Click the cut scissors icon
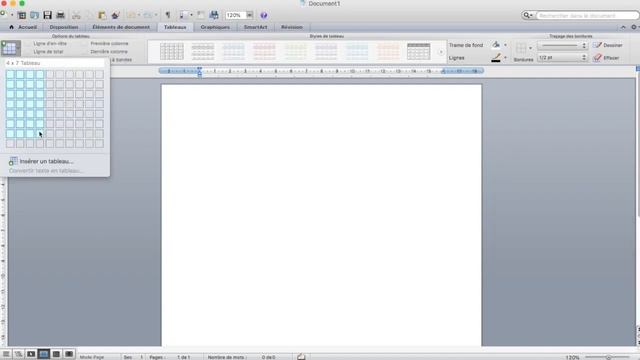 pyautogui.click(x=76, y=16)
